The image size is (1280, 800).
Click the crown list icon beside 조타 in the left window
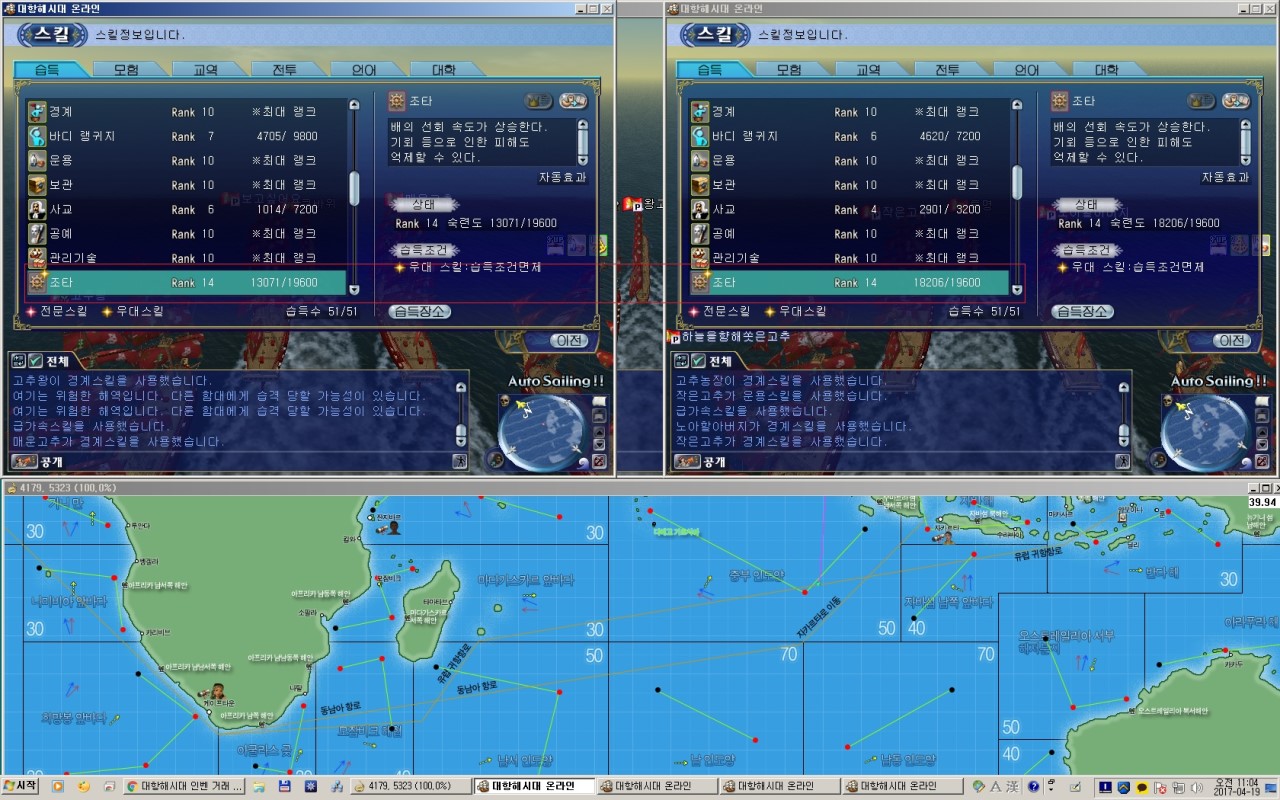(538, 101)
